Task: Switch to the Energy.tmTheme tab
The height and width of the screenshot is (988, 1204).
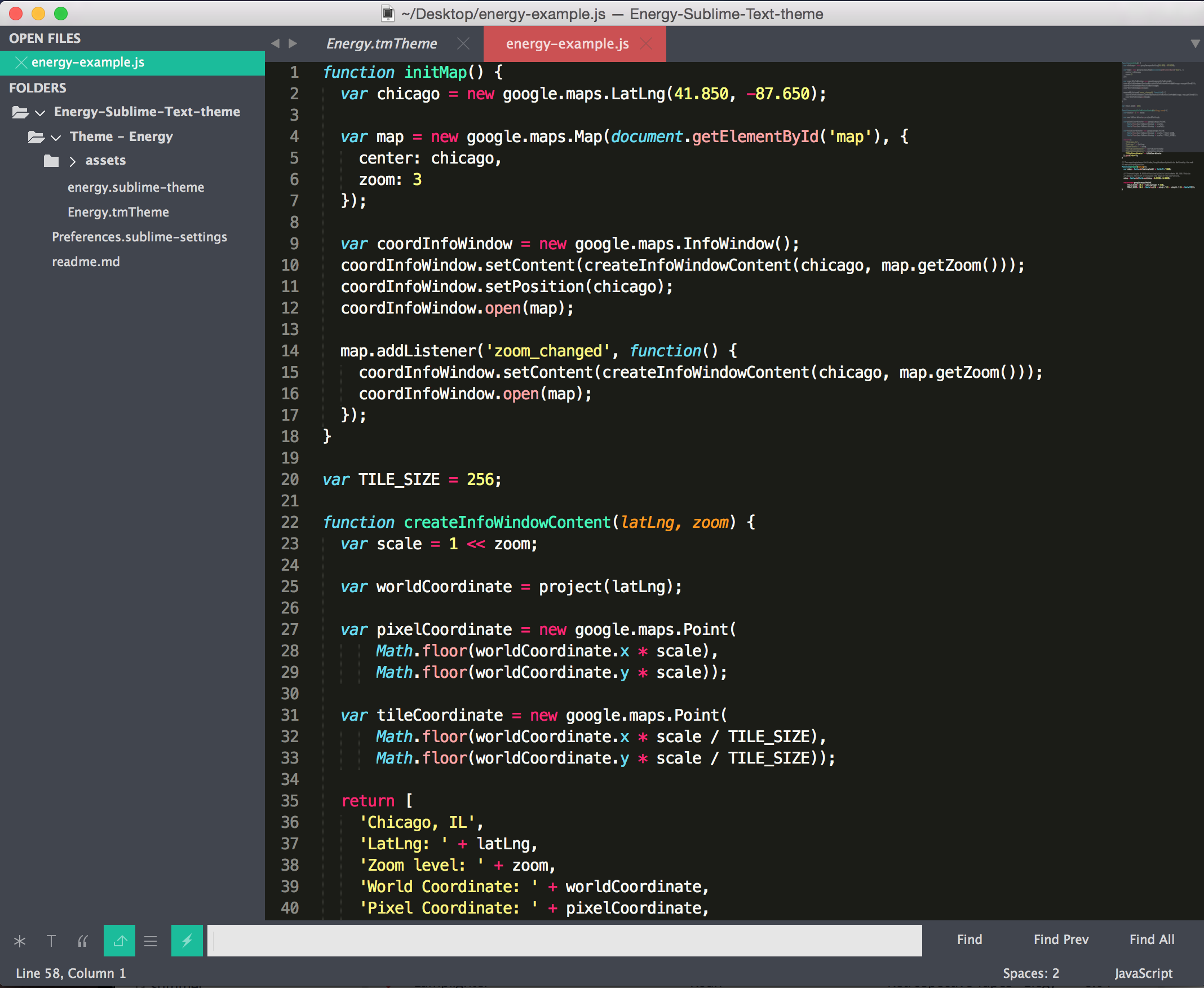Action: 382,44
